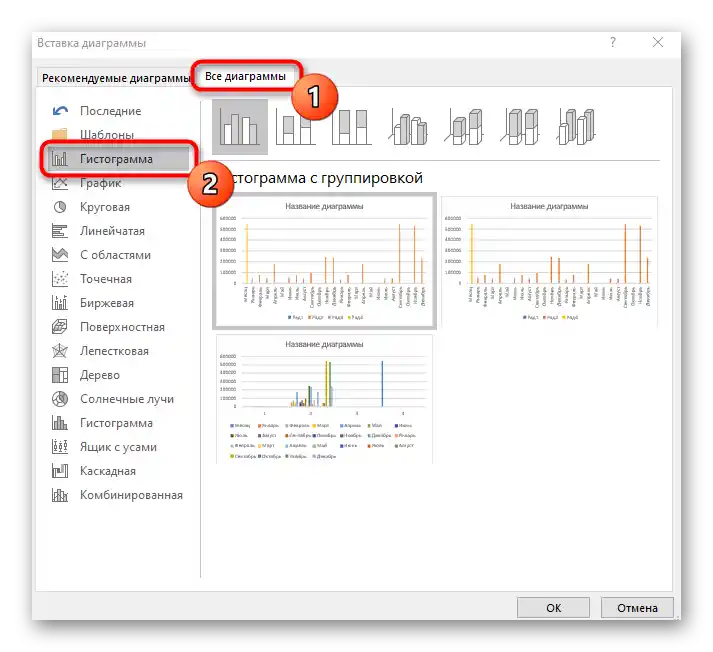Select the highlighted first chart preview thumbnail
The width and height of the screenshot is (713, 652).
(324, 261)
